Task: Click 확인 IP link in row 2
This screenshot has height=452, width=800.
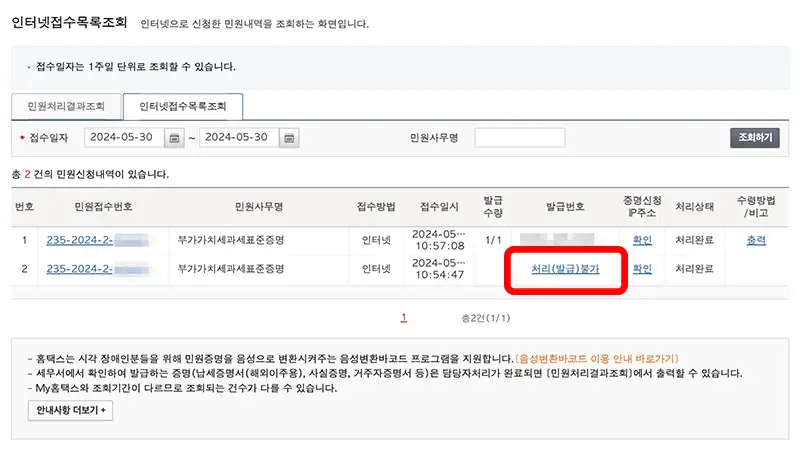Action: (642, 269)
